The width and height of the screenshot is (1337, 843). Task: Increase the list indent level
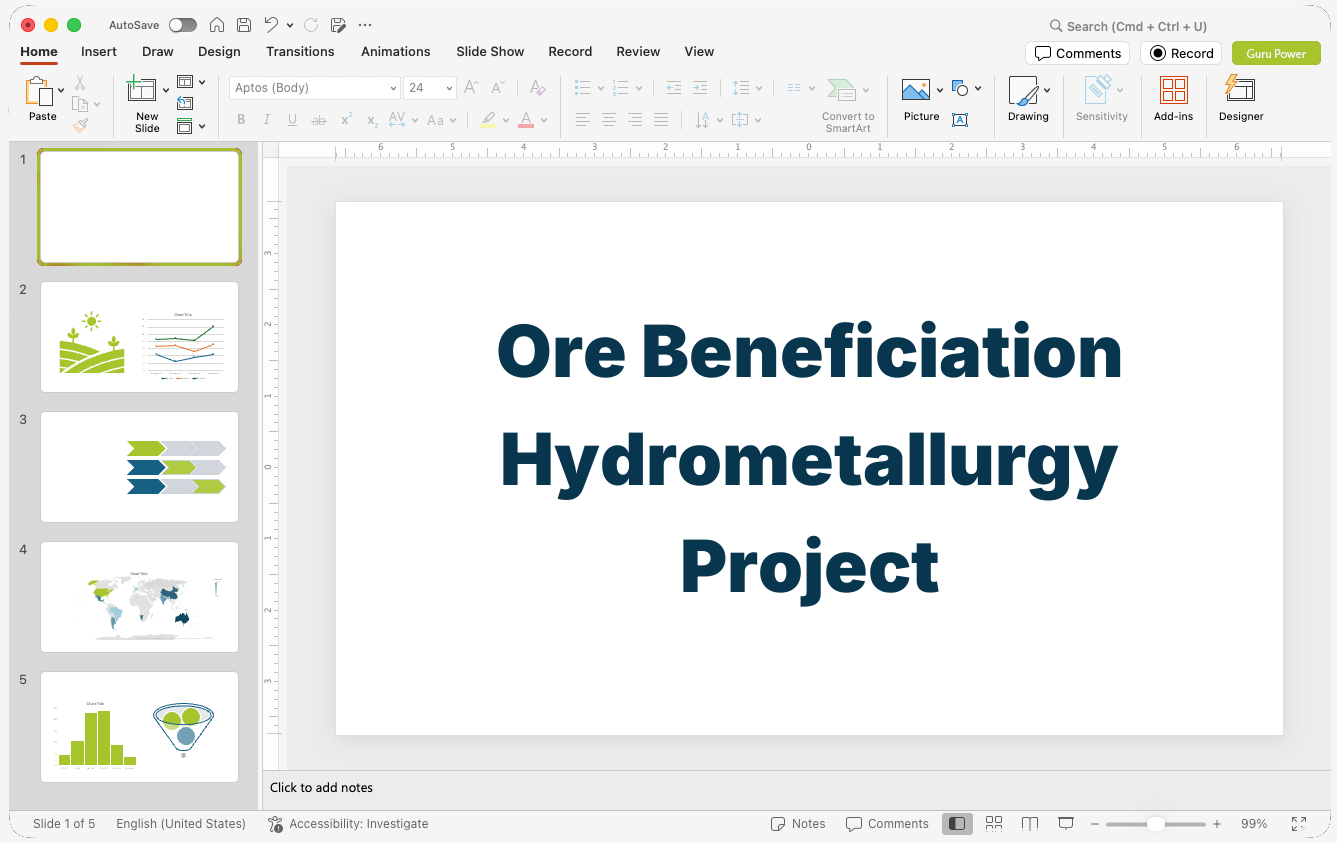tap(700, 88)
